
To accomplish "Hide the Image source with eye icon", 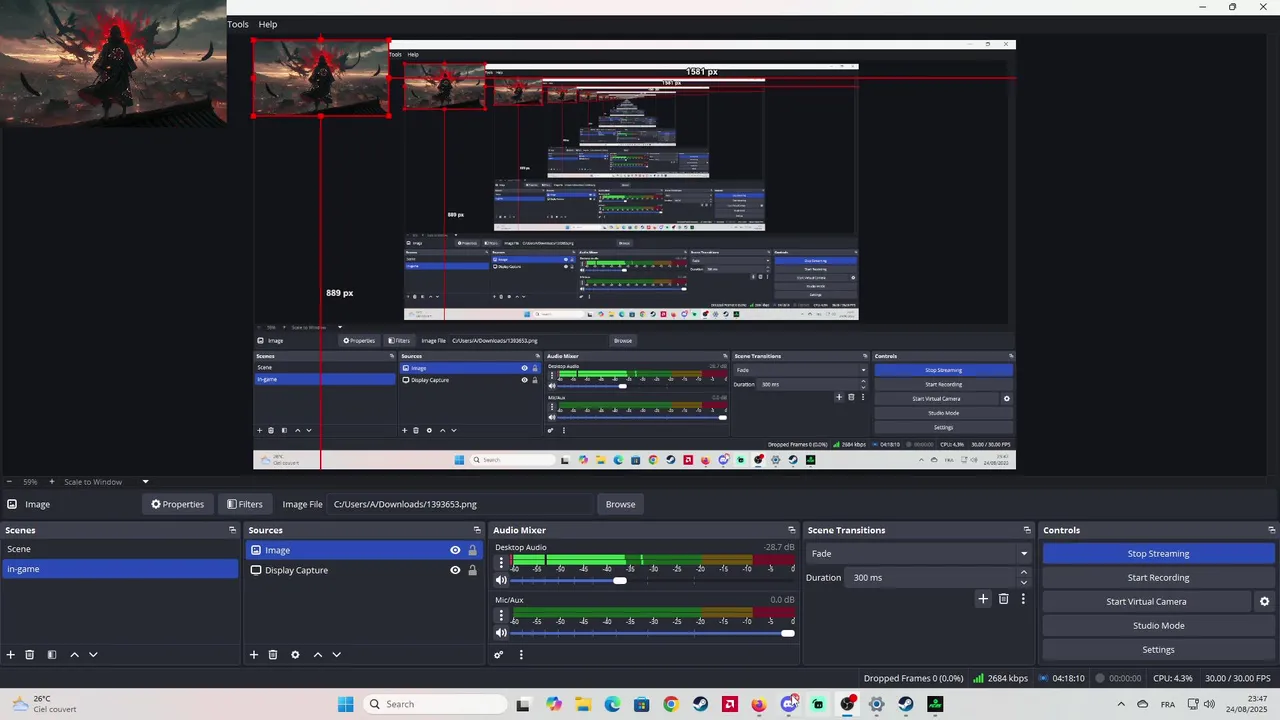I will [x=455, y=550].
